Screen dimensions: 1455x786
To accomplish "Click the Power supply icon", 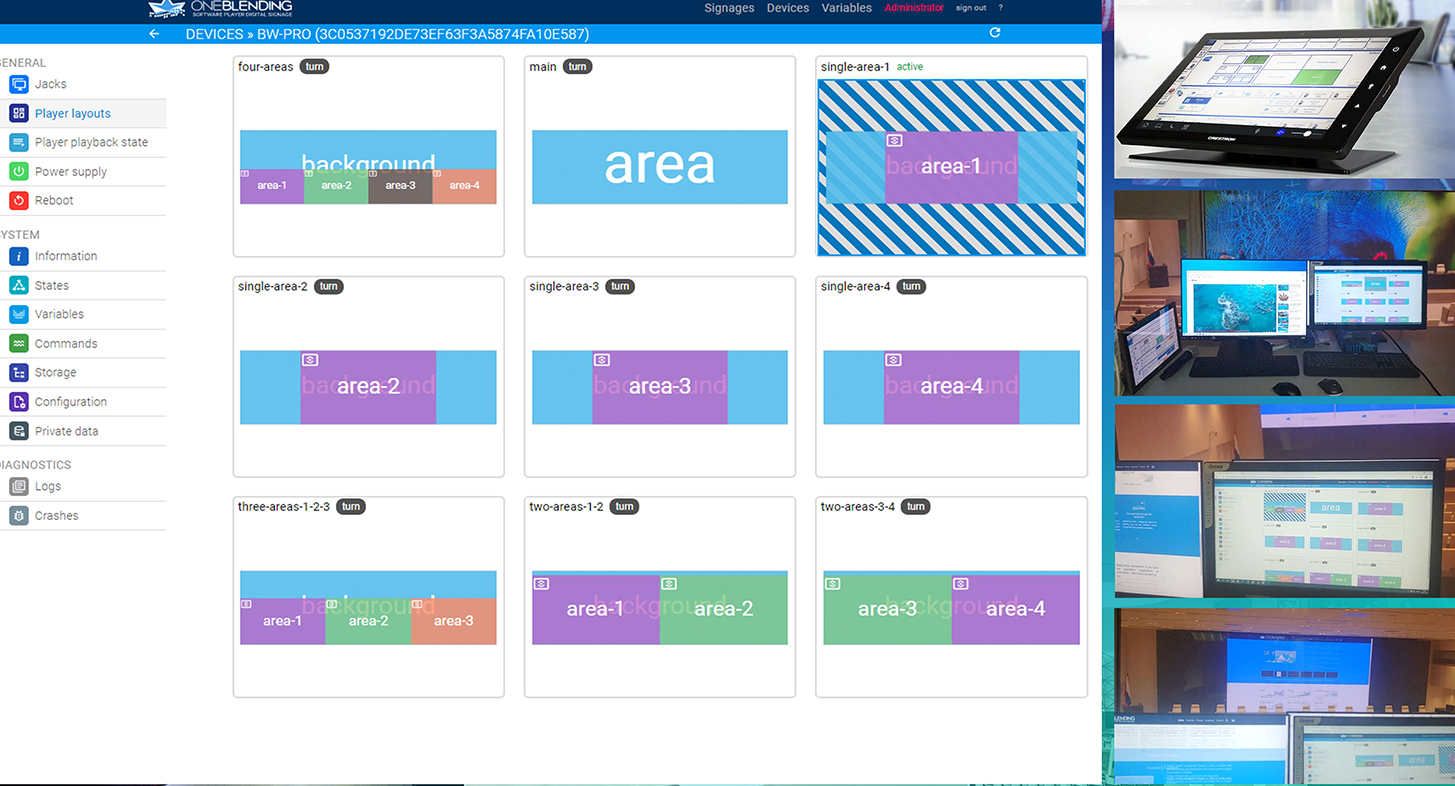I will [x=18, y=172].
